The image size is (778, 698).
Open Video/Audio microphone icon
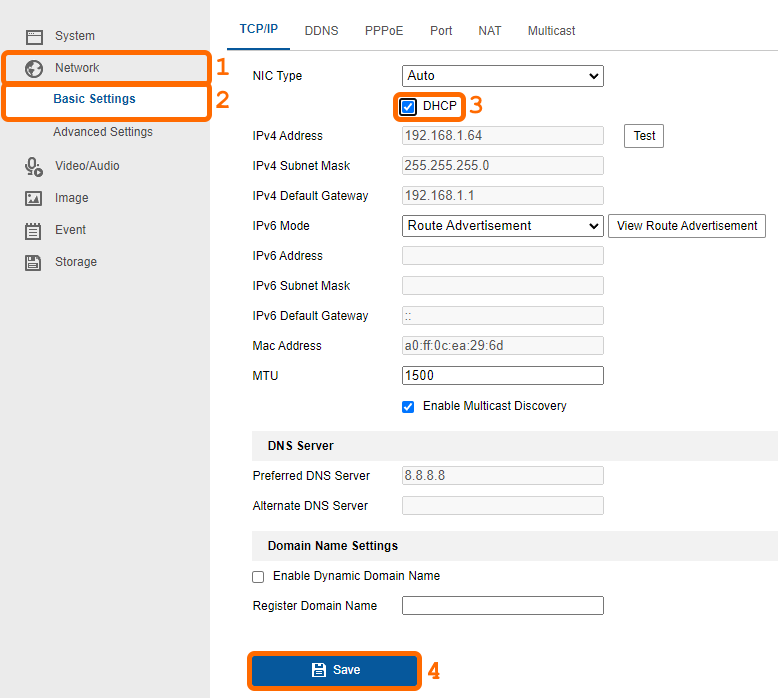click(x=34, y=167)
